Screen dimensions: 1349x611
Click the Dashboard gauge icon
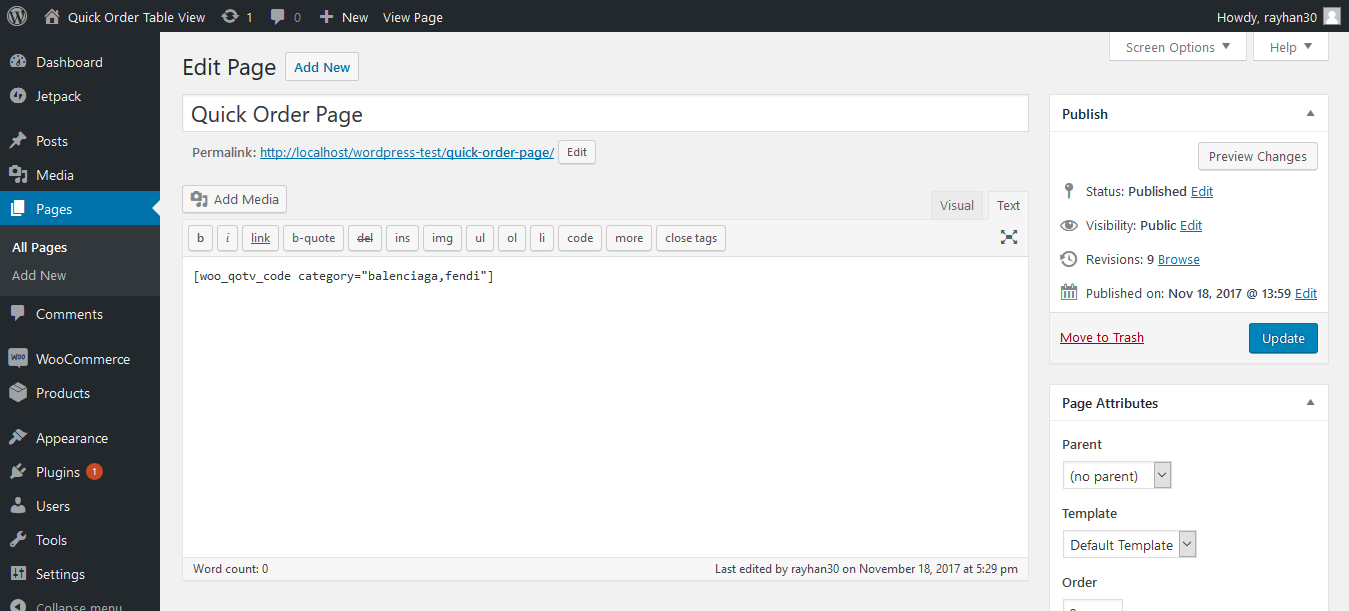click(x=18, y=62)
